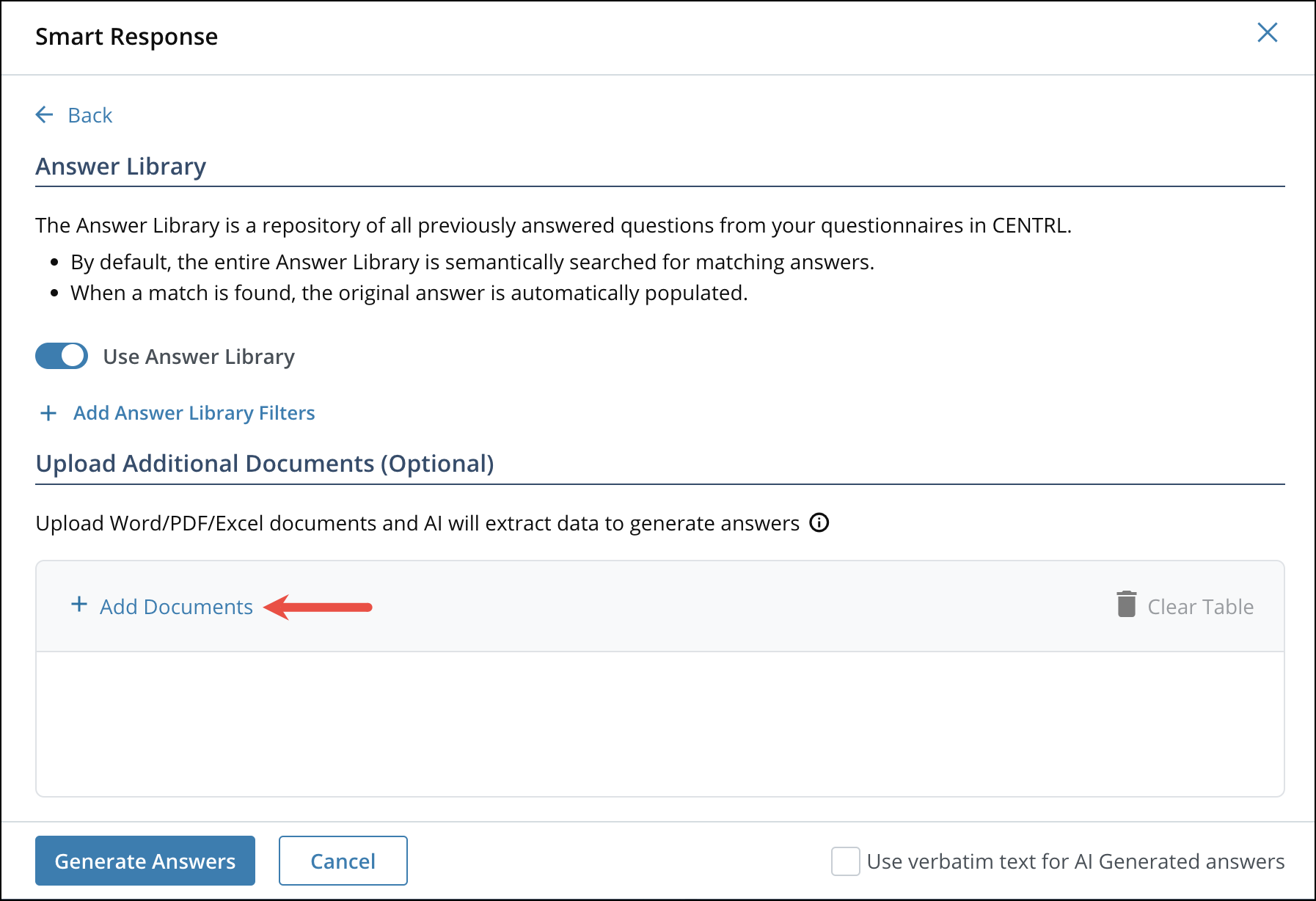Open Add Answer Library Filters
This screenshot has width=1316, height=901.
193,412
